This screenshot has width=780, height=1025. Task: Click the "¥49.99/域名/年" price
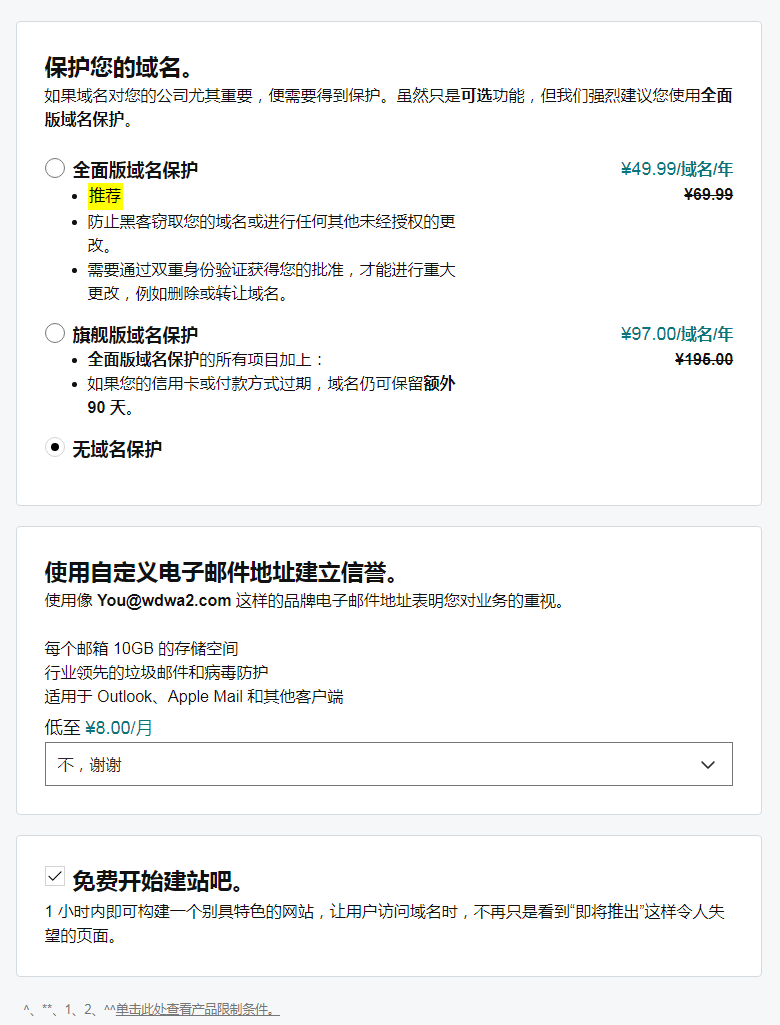676,169
